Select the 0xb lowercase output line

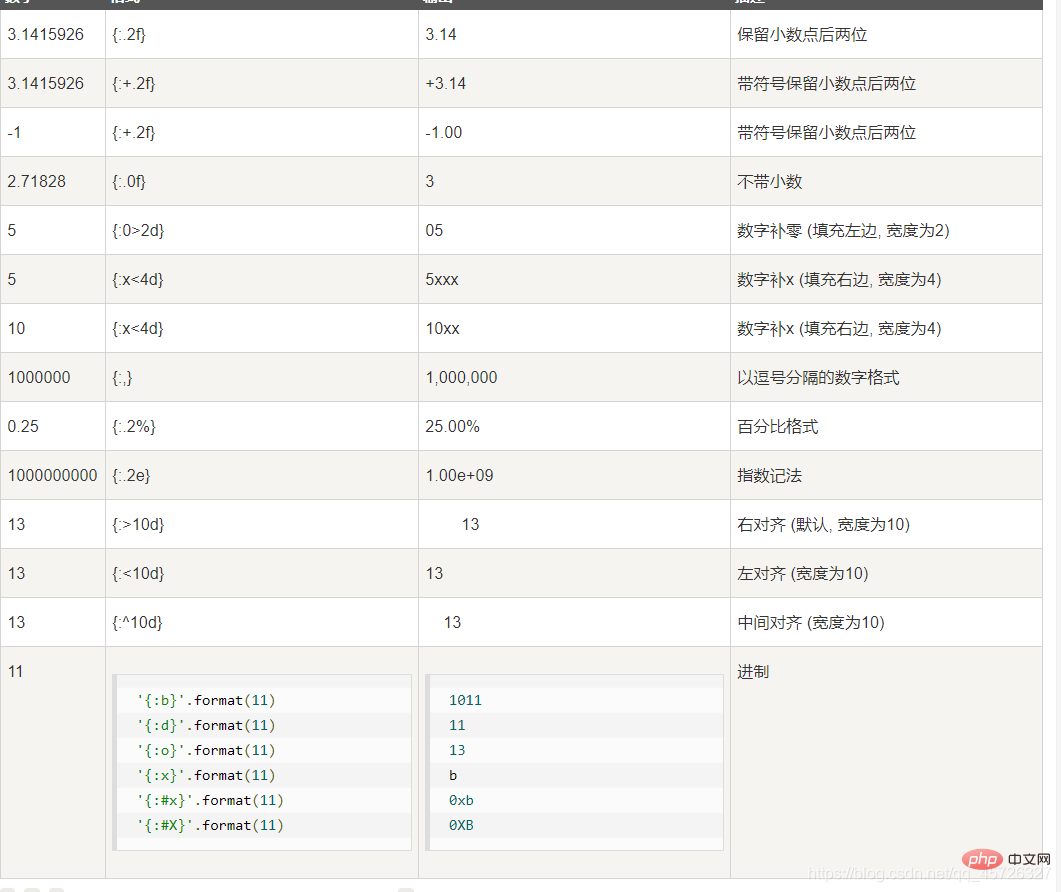click(x=460, y=800)
